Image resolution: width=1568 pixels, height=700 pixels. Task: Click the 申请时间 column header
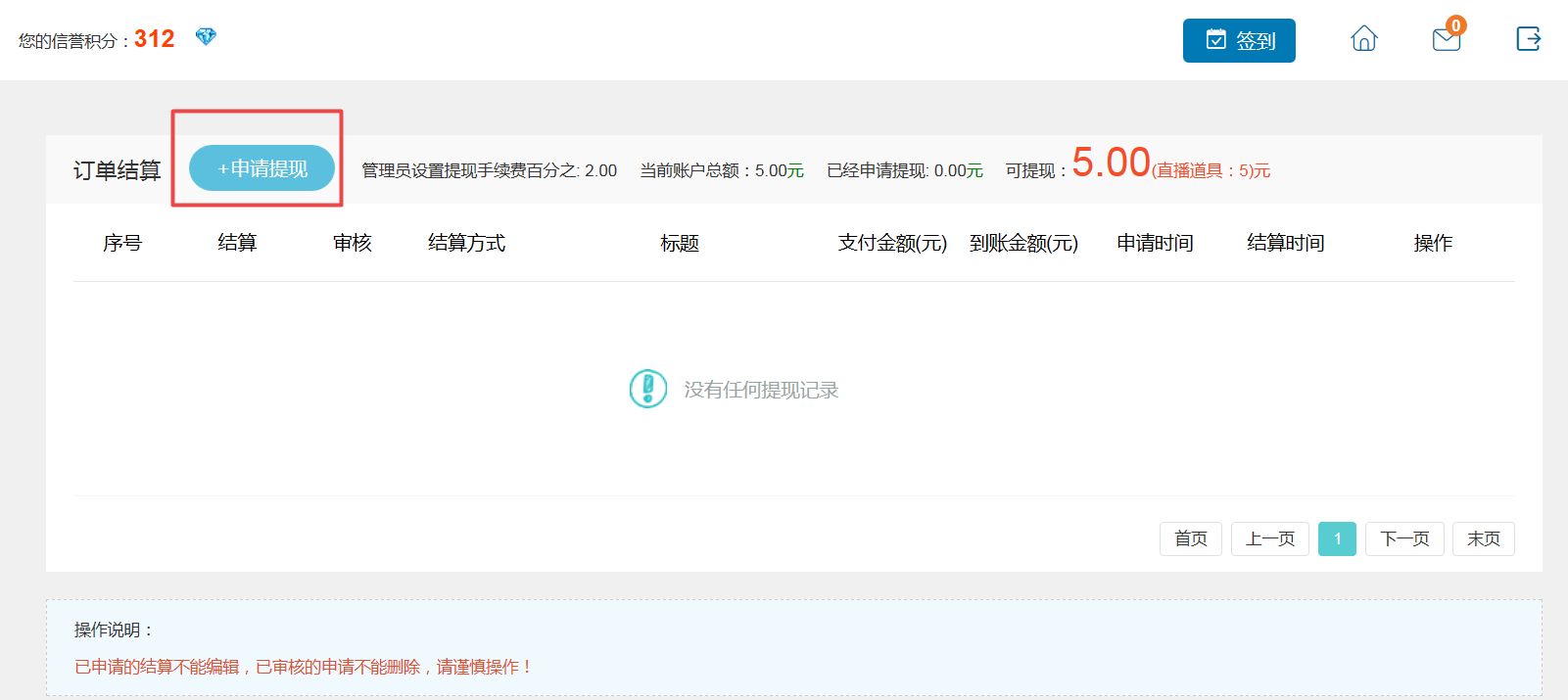[1155, 243]
